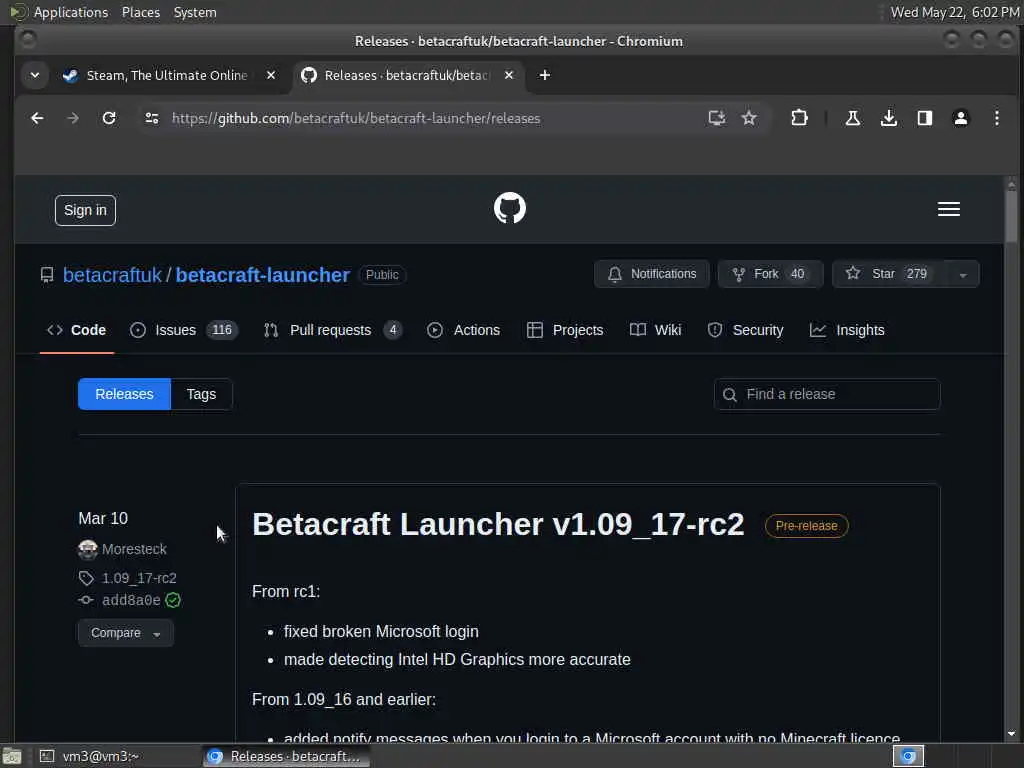The image size is (1024, 768).
Task: Open the Projects tab
Action: [x=565, y=330]
